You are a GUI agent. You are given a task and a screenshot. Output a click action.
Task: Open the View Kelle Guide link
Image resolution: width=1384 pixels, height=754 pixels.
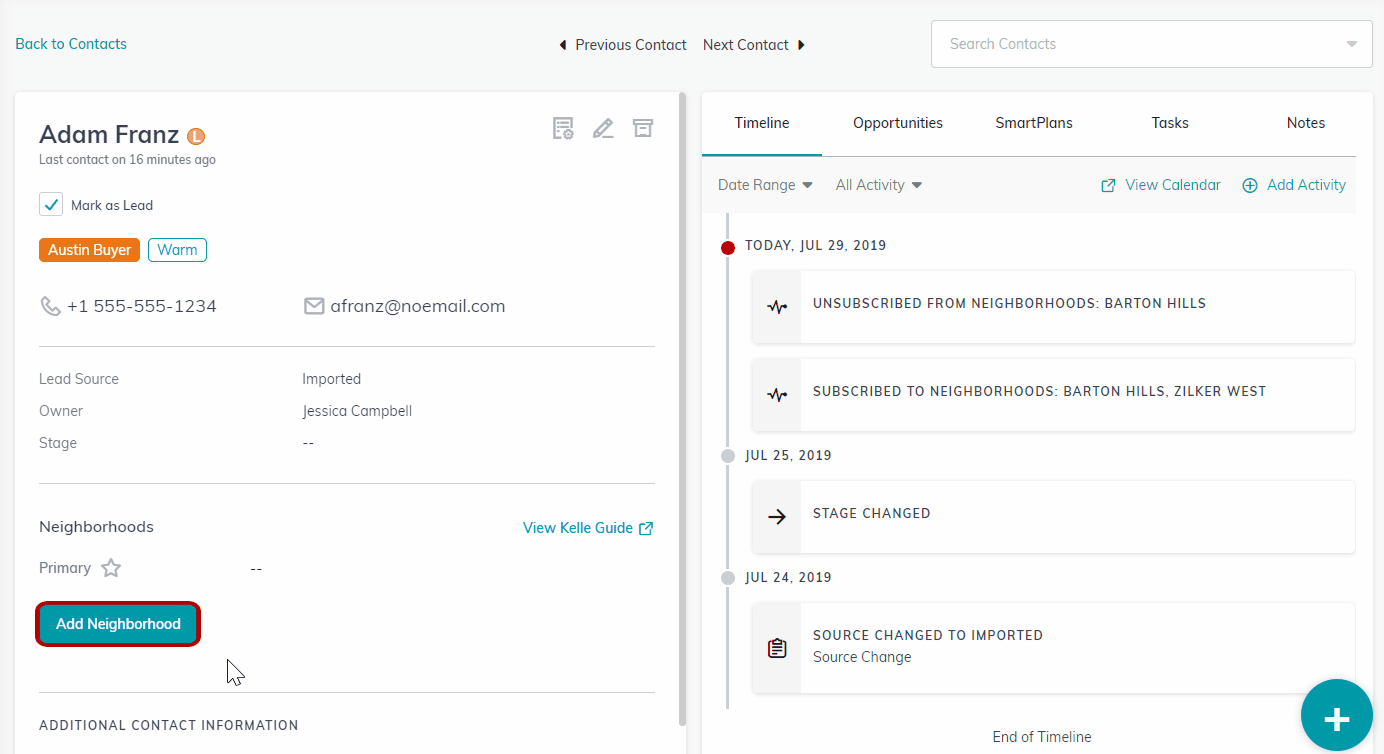588,528
